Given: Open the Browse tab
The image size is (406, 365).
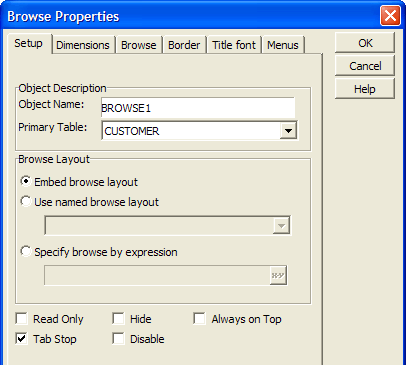Looking at the screenshot, I should (x=139, y=45).
